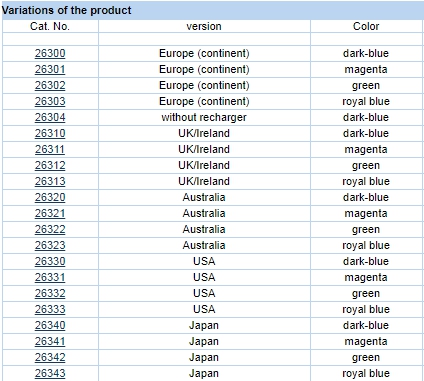Select 'royal blue' color in row 26343
This screenshot has height=381, width=424.
coord(366,373)
